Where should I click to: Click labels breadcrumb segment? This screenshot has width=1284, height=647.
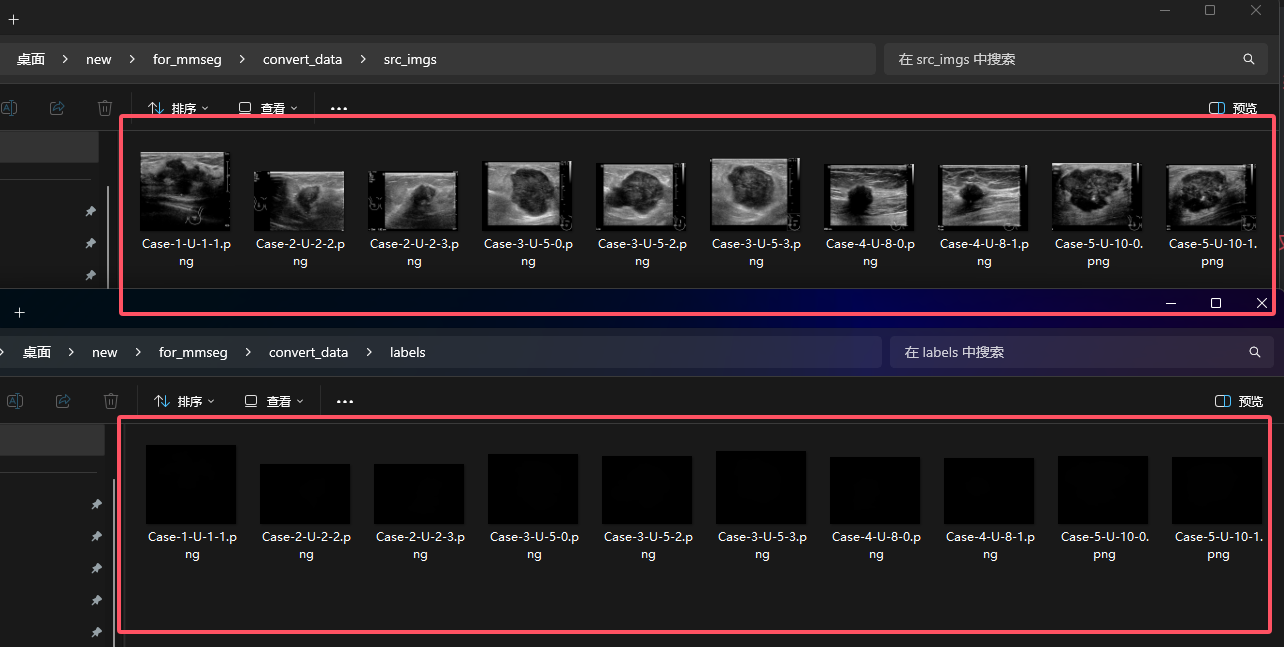tap(407, 352)
